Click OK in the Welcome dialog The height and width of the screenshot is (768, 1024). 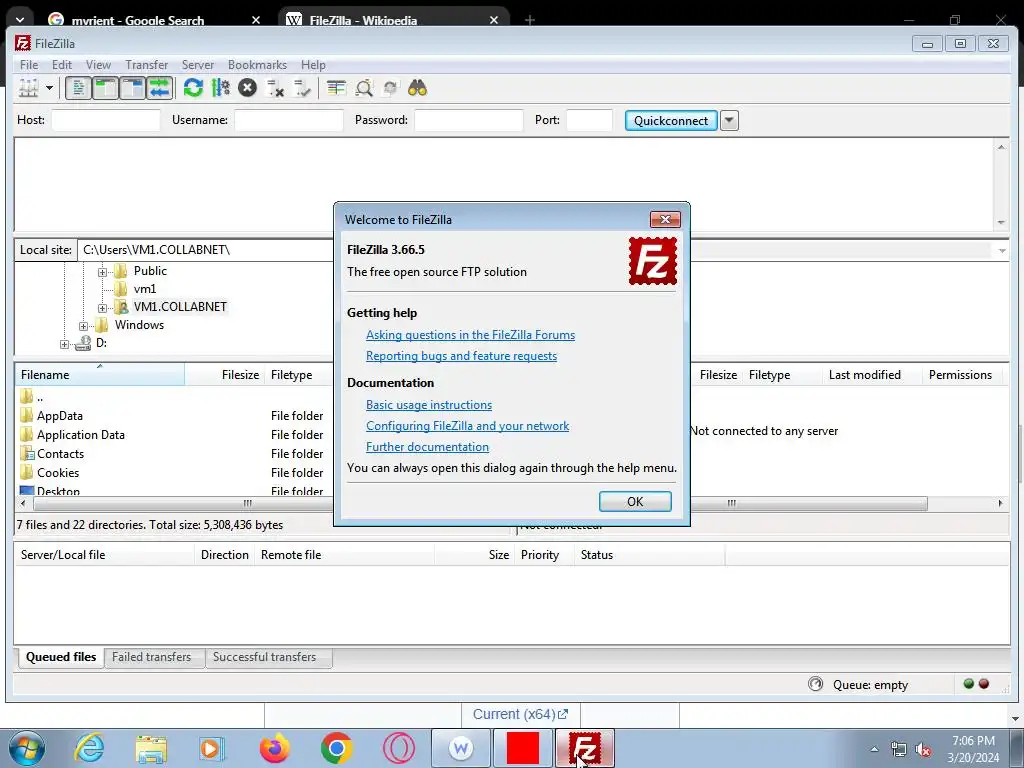tap(635, 502)
